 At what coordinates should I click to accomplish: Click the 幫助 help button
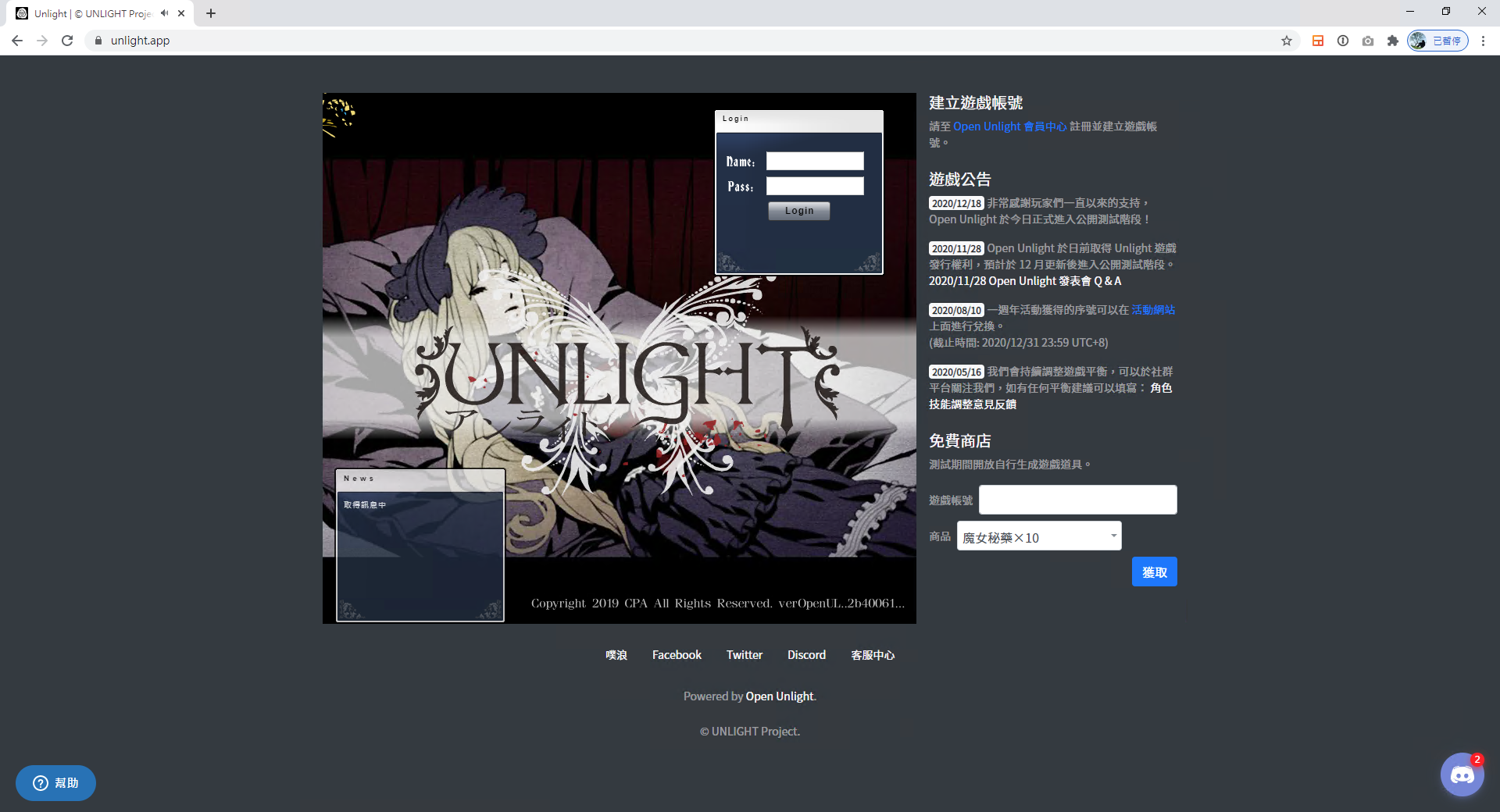pos(55,783)
